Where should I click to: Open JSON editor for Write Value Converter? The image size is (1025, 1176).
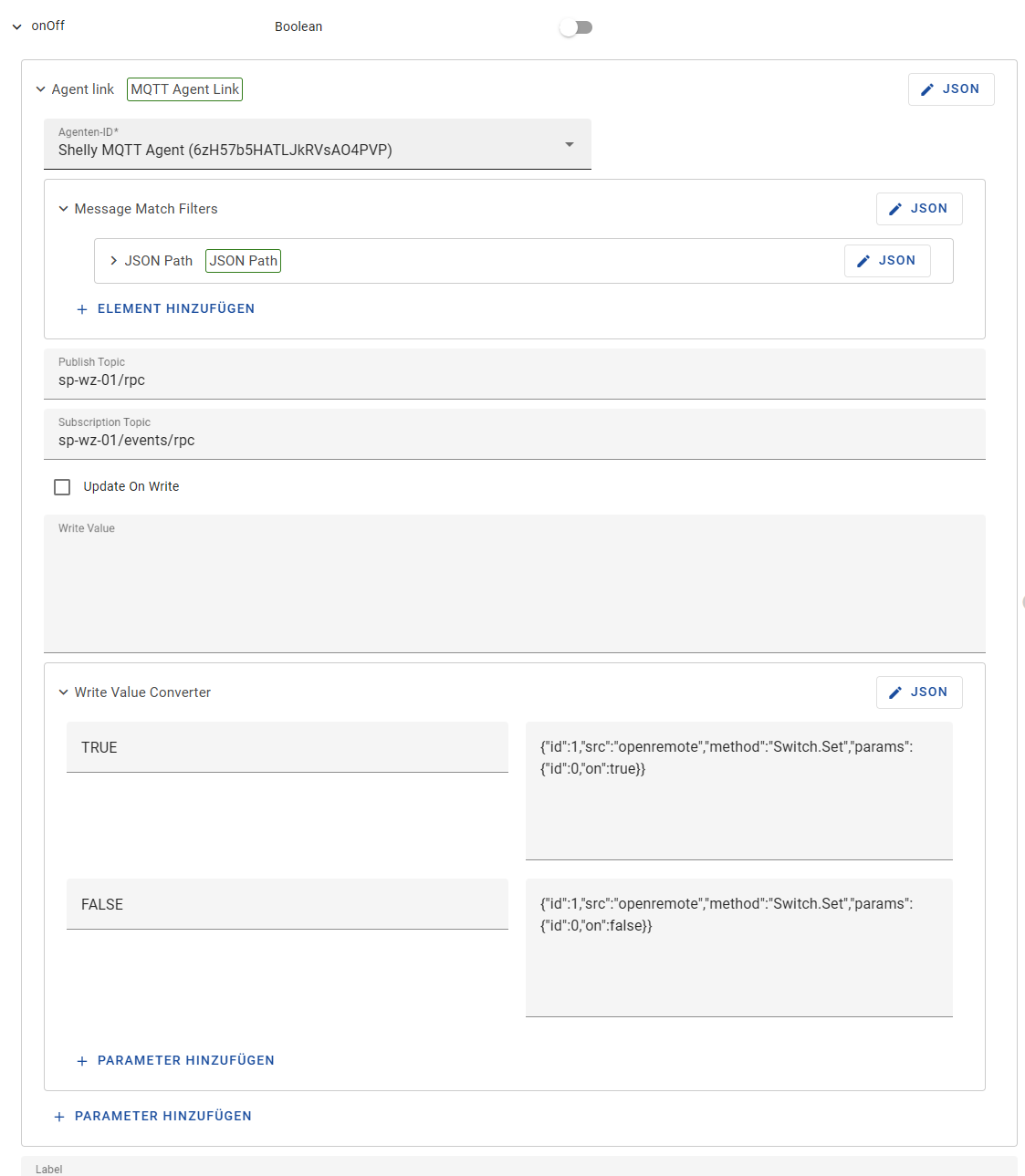[x=918, y=692]
